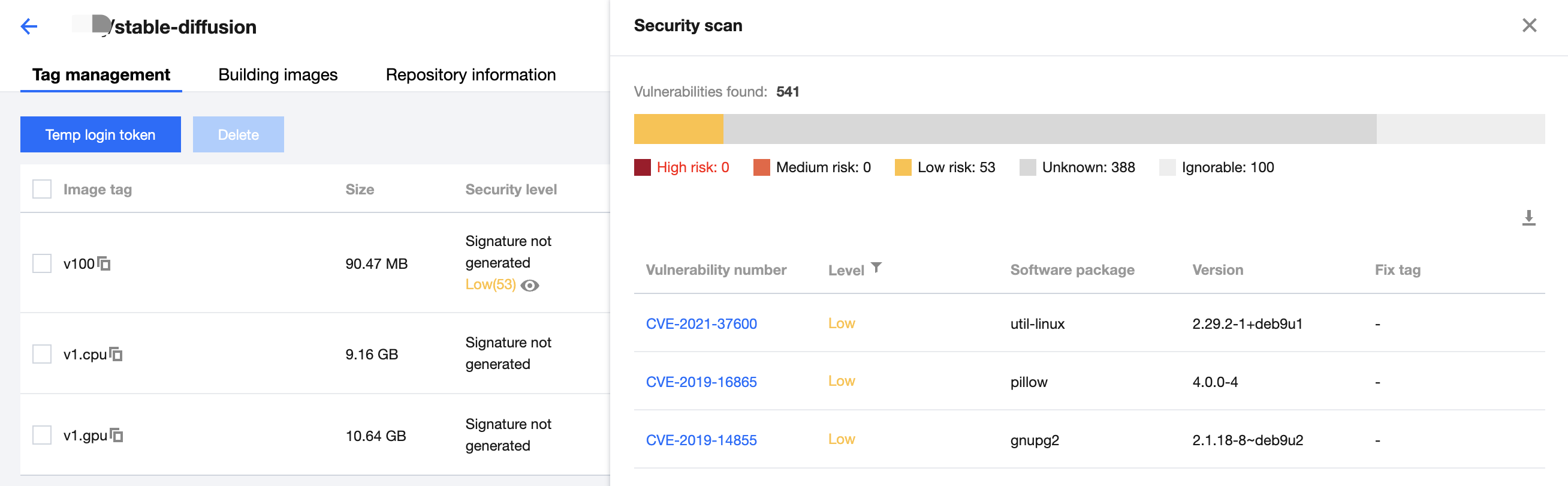Copy the v1.cpu image tag
Screen dimensions: 1568x486
coord(116,355)
